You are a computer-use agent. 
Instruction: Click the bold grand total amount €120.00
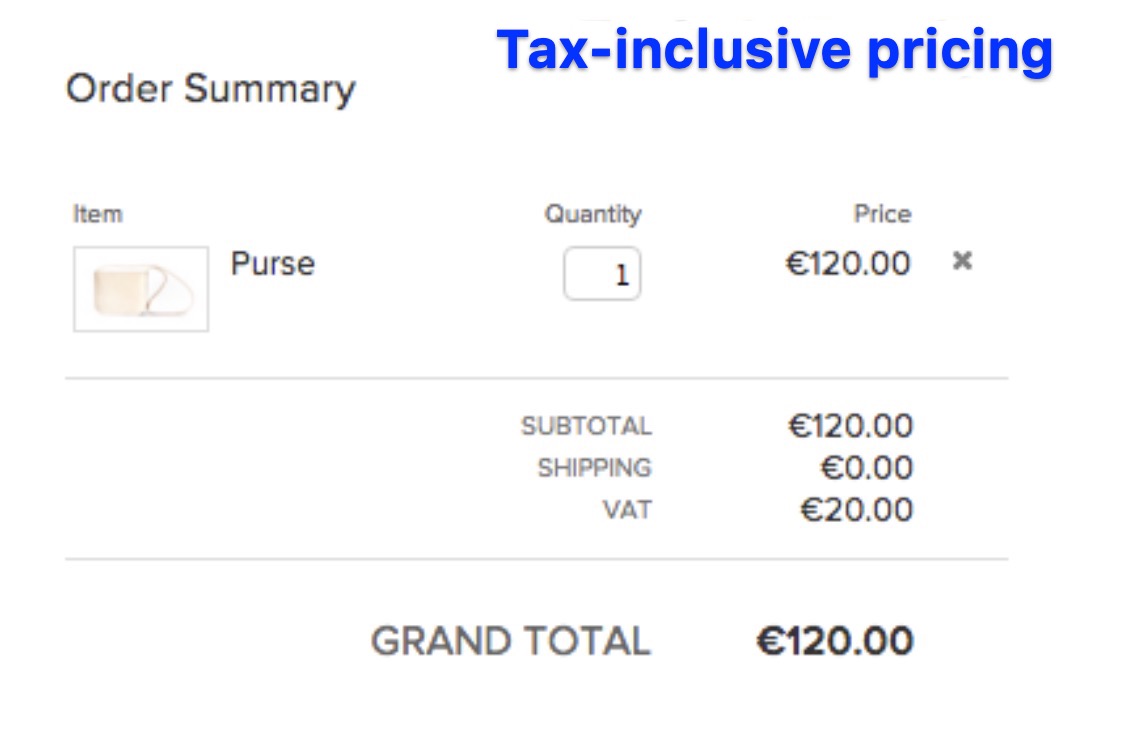click(834, 641)
